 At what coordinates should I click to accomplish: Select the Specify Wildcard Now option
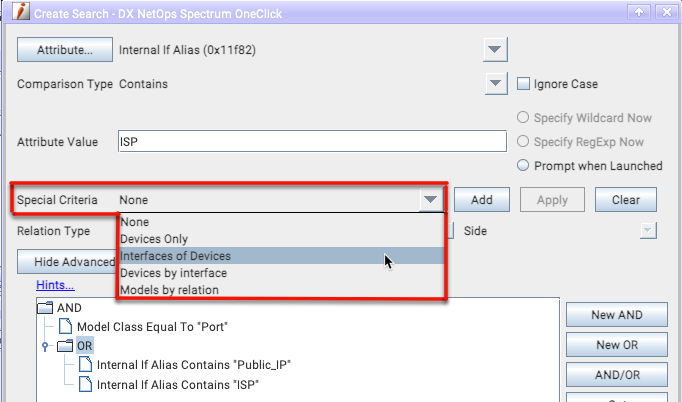[x=523, y=116]
